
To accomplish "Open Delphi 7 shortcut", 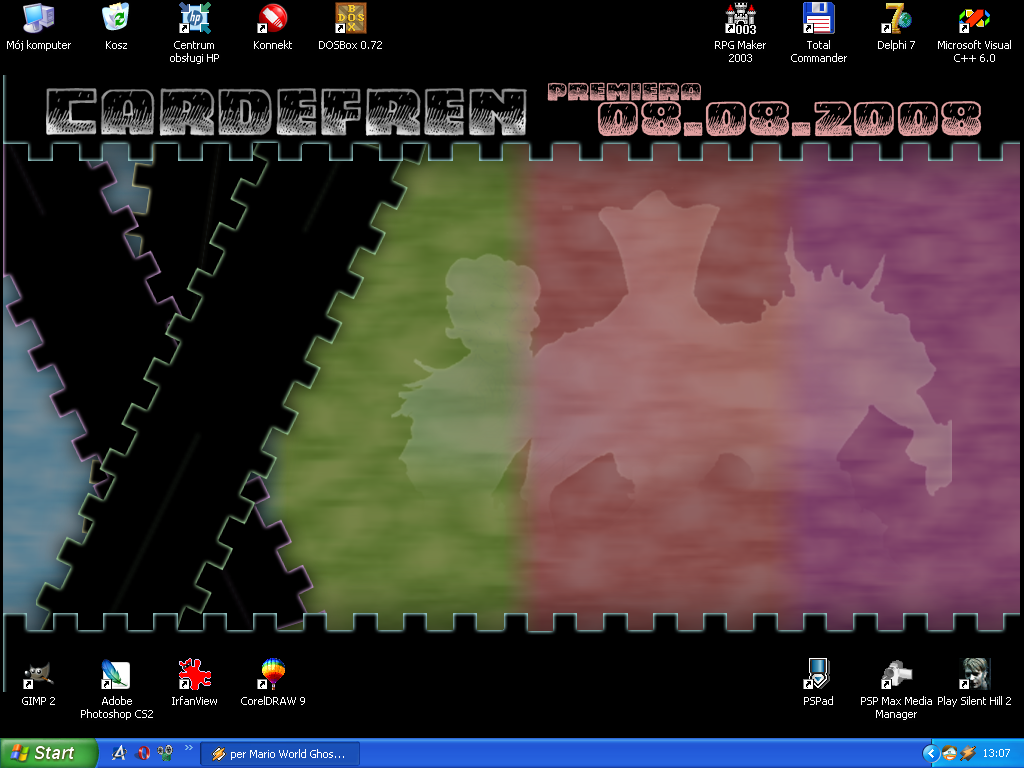I will (896, 18).
